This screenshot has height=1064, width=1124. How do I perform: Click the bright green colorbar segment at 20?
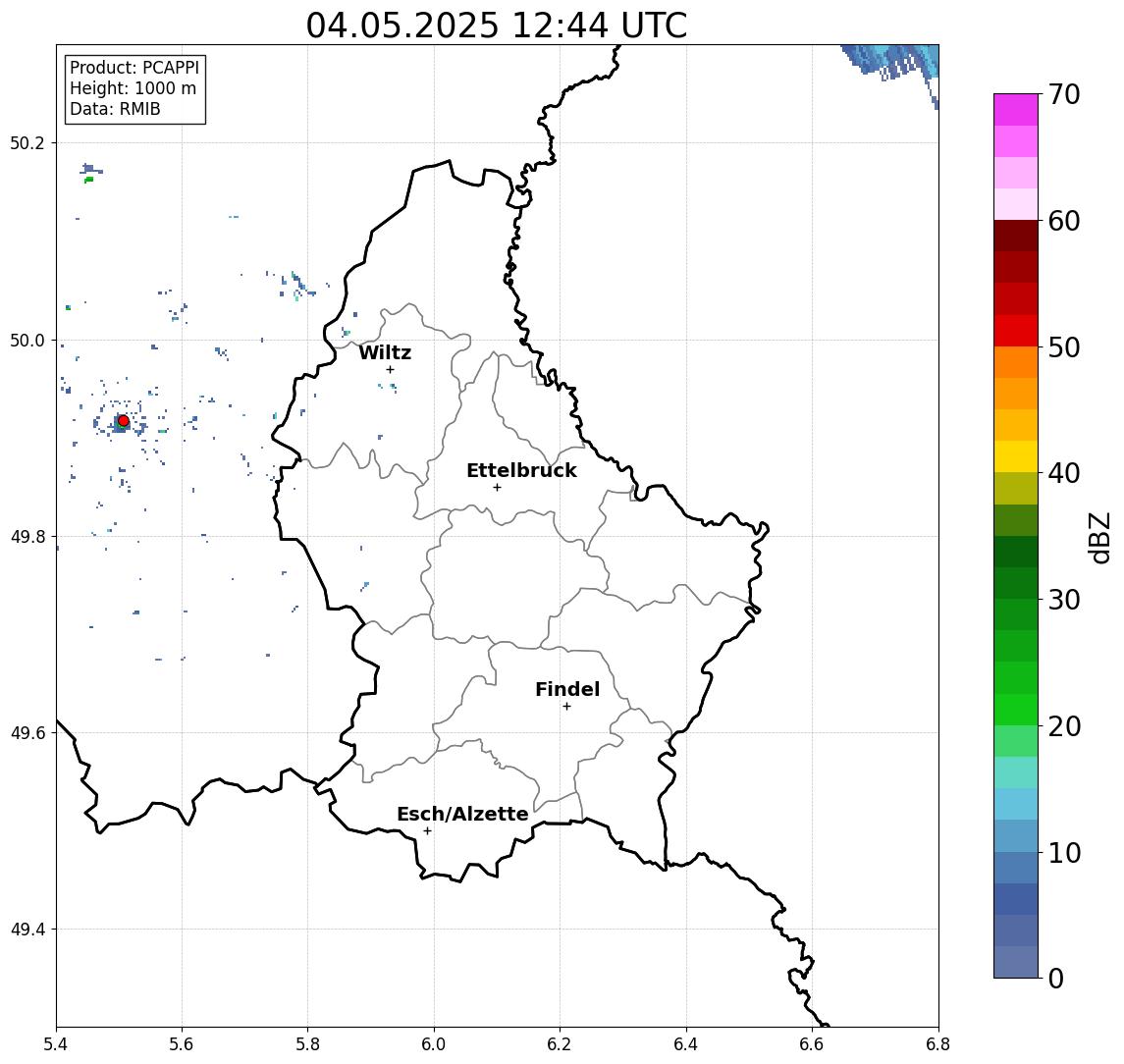pos(1016,709)
